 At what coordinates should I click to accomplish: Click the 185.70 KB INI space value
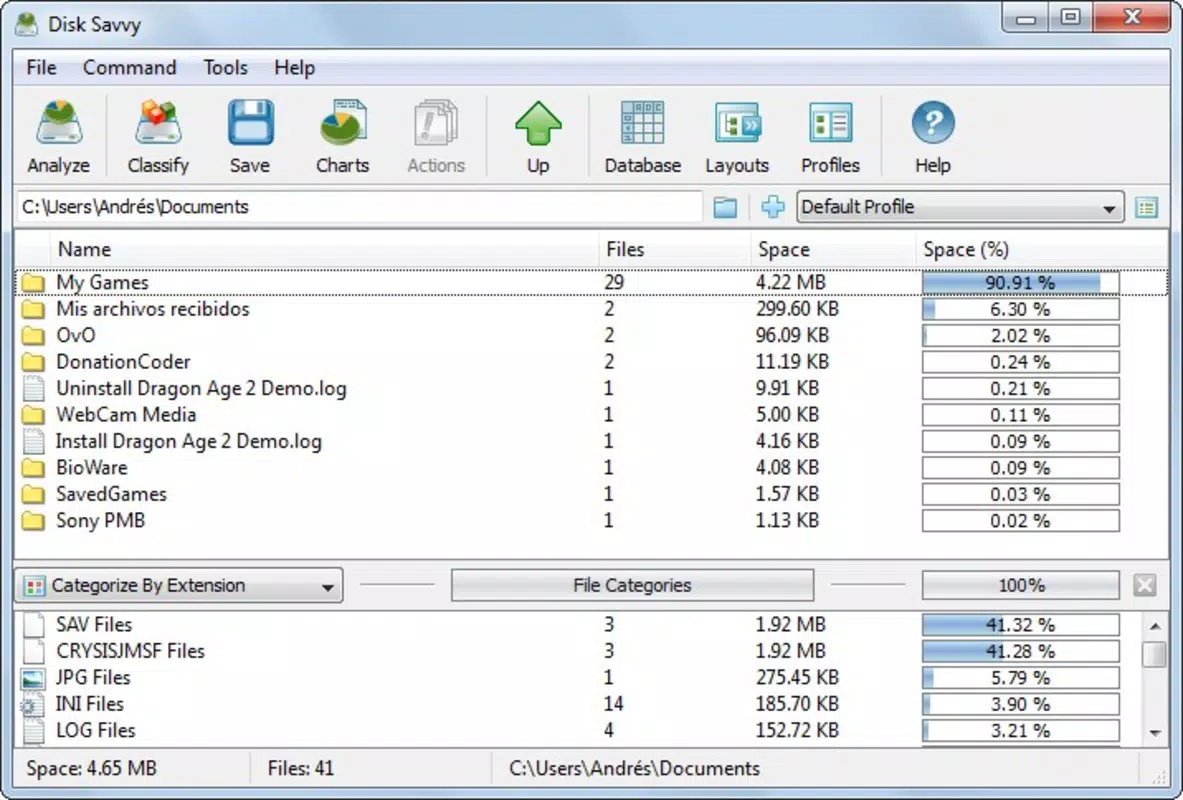click(x=797, y=704)
